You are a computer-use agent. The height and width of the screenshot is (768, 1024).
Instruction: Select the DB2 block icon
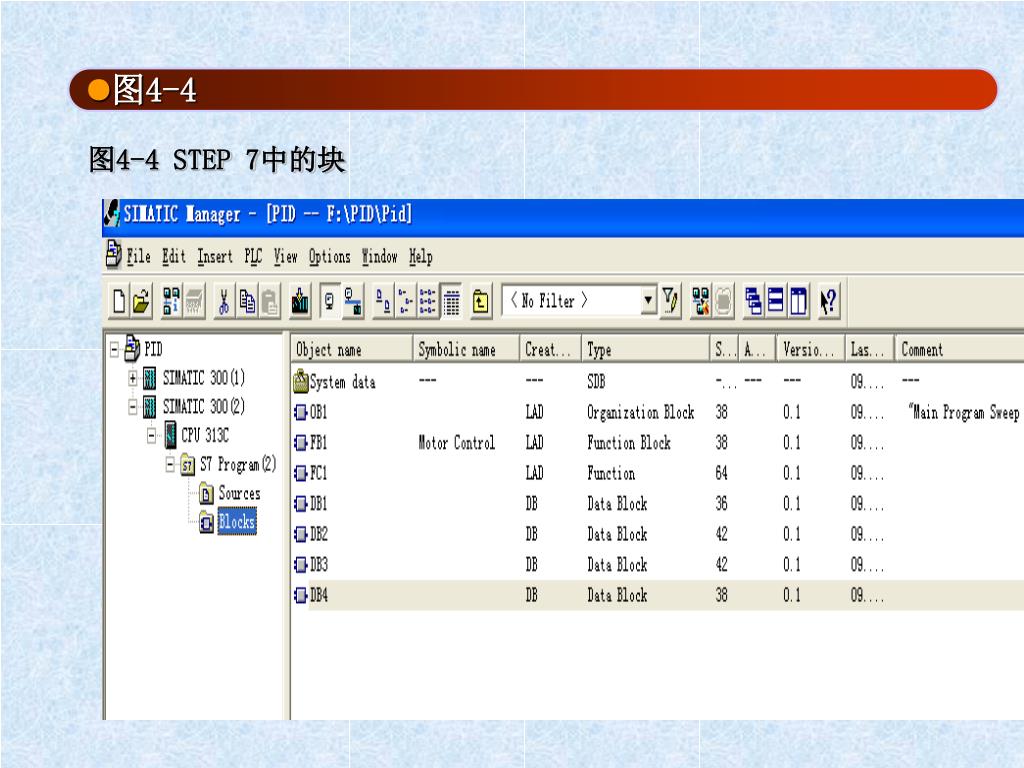coord(300,534)
